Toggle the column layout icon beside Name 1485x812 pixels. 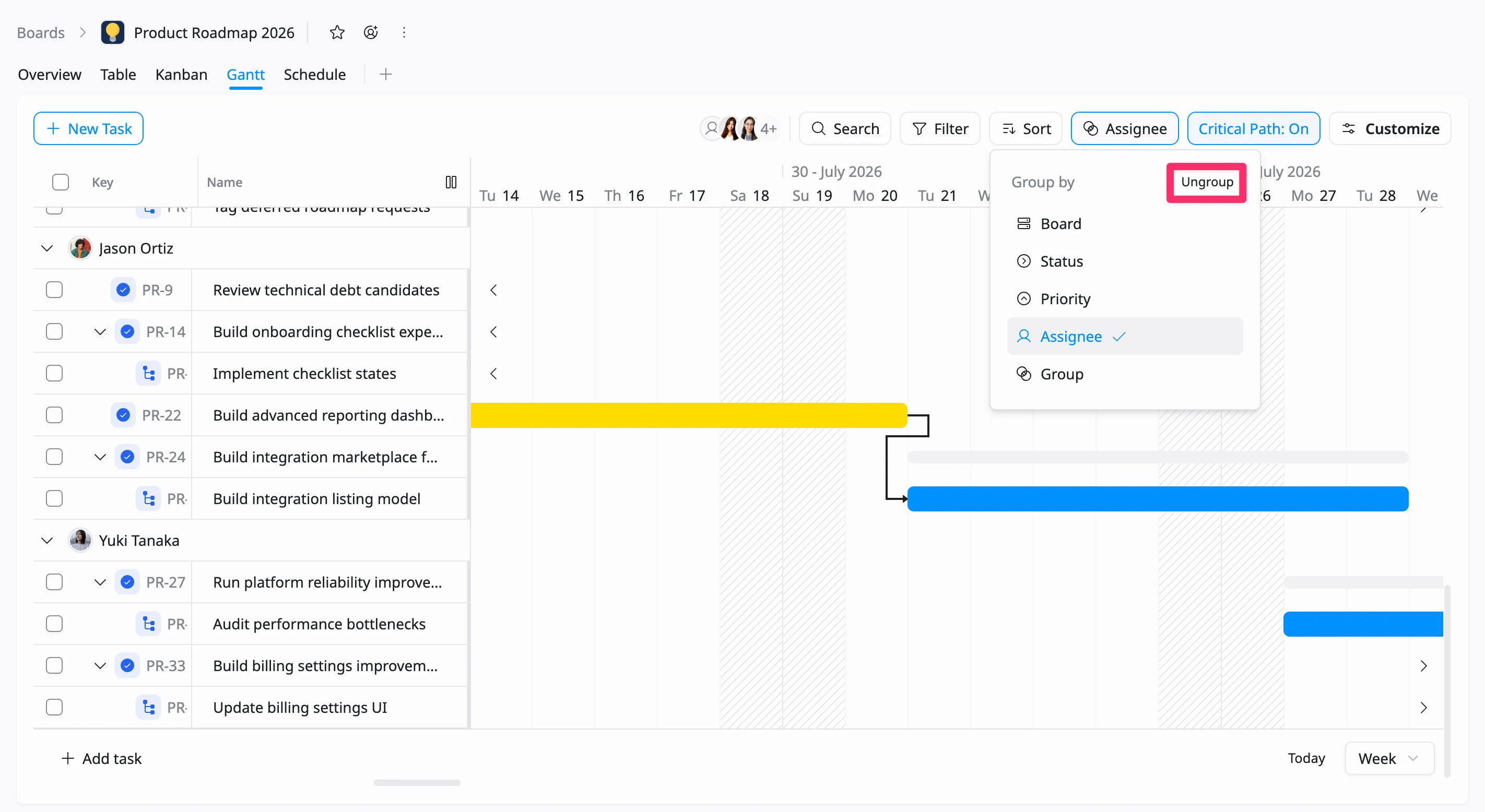tap(451, 182)
